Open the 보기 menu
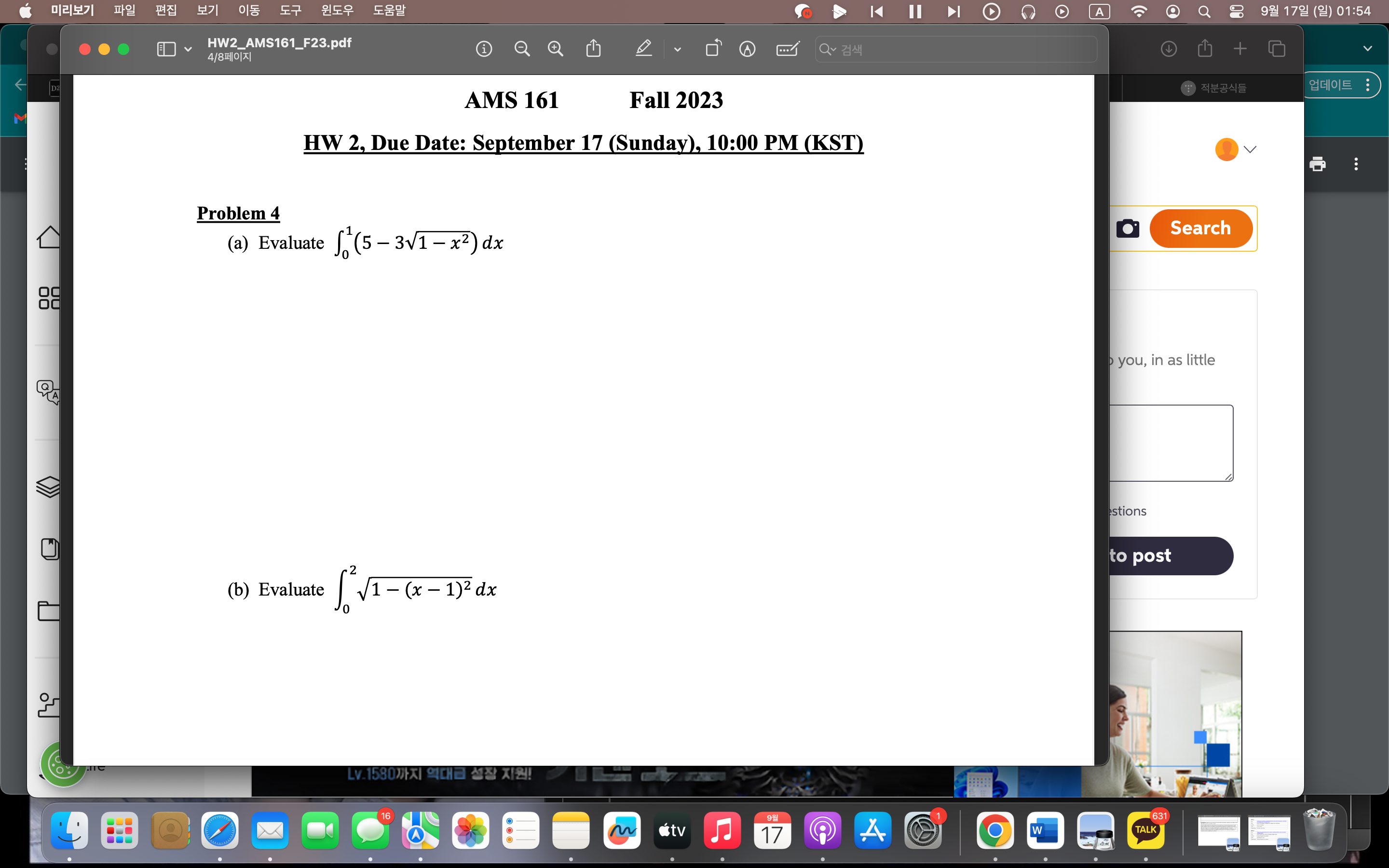Screen dimensions: 1389x868 207,11
